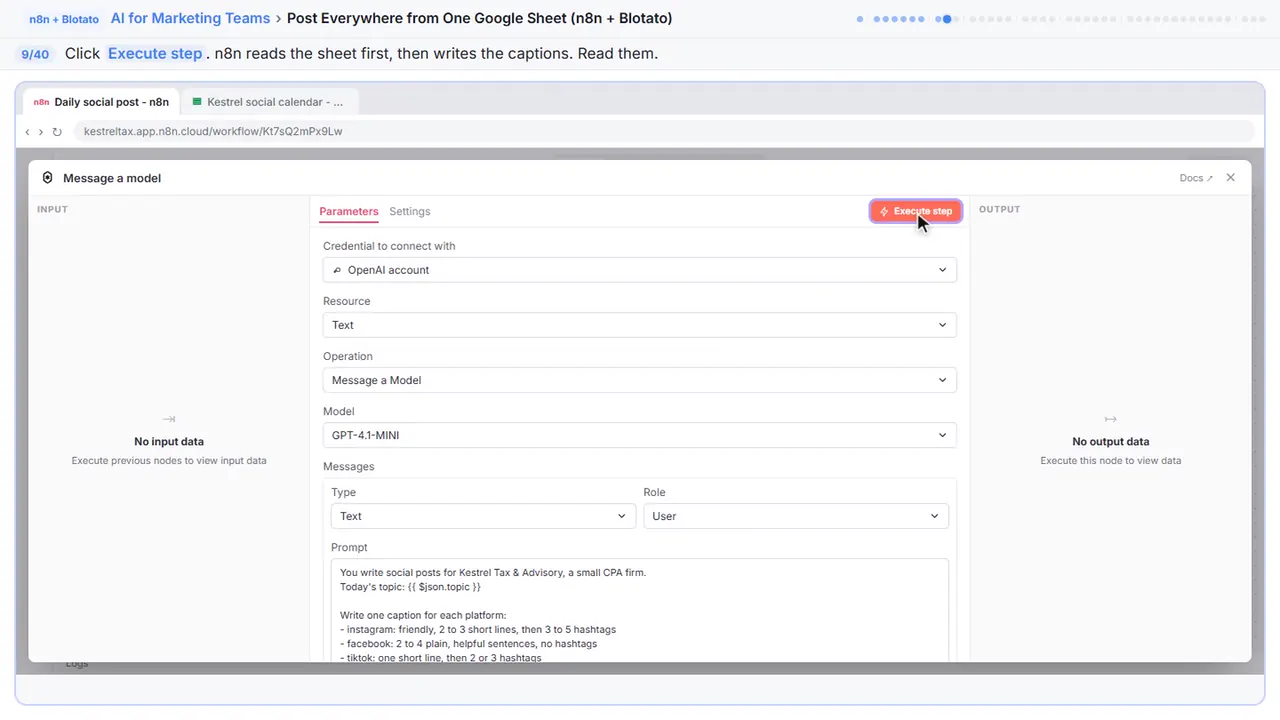Click the Google Sheets icon on second tab
The height and width of the screenshot is (720, 1280).
197,102
